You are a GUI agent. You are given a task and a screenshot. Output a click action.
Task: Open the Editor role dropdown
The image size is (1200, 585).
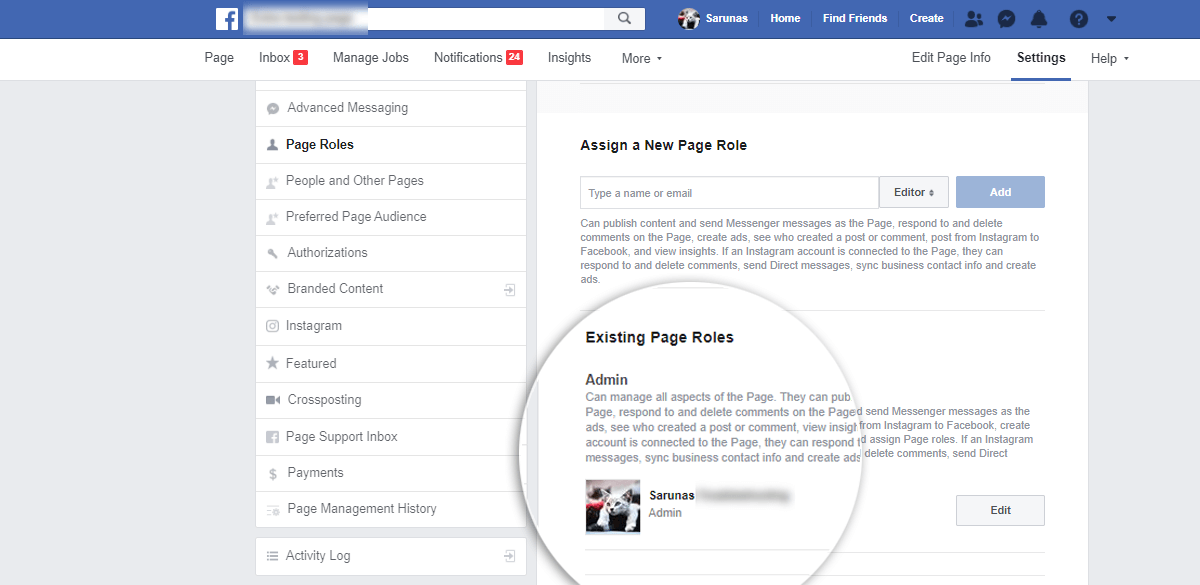click(x=914, y=193)
